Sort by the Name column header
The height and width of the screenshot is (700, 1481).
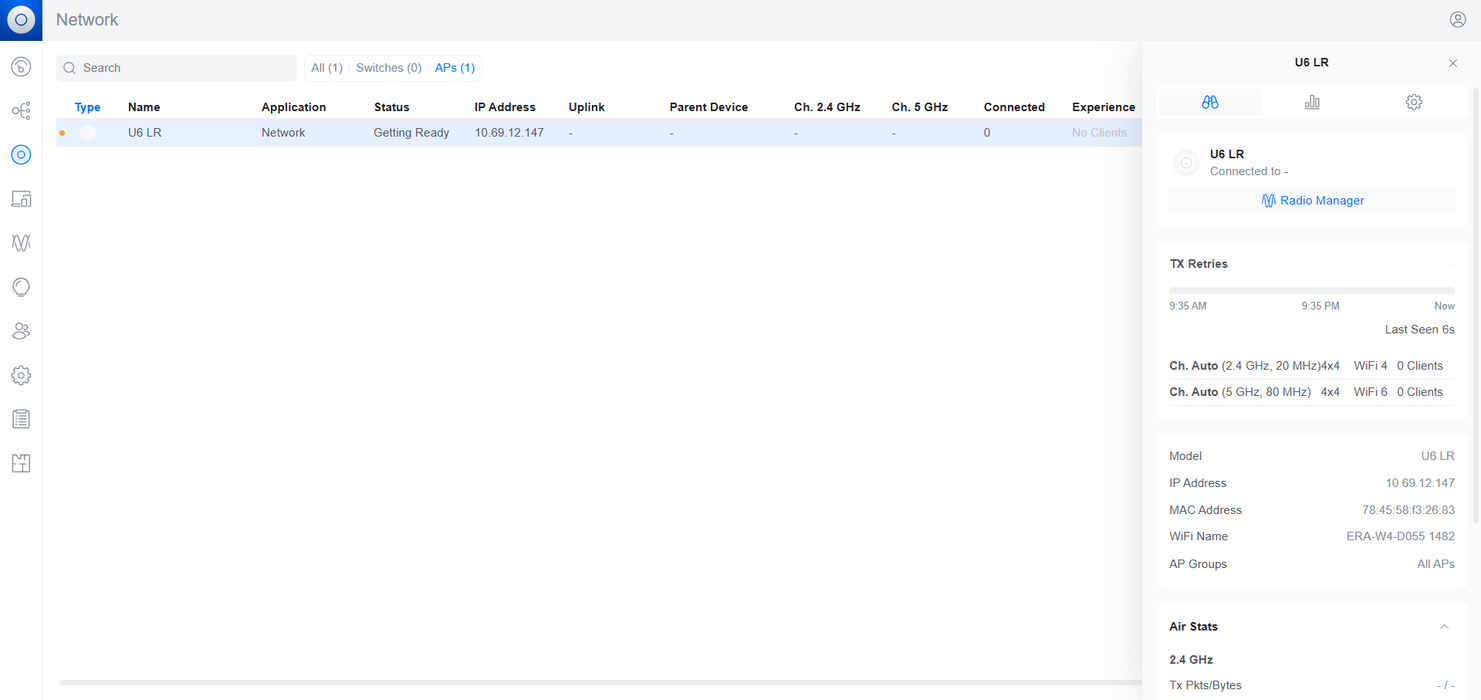click(144, 107)
